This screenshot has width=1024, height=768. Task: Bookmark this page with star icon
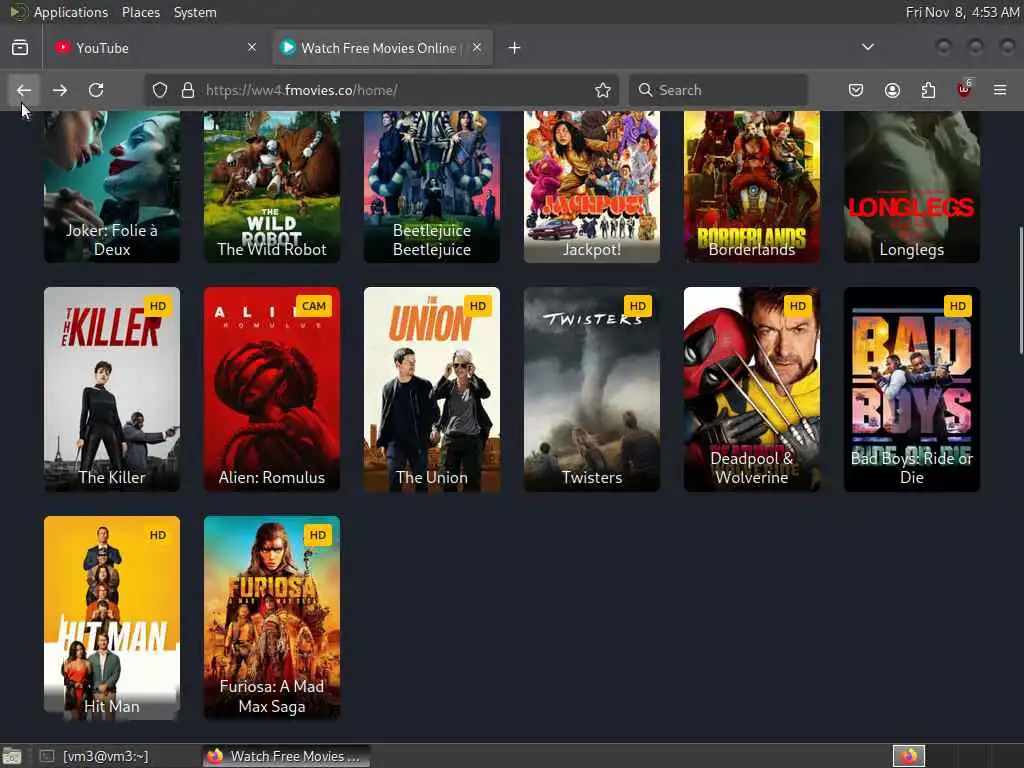[603, 90]
